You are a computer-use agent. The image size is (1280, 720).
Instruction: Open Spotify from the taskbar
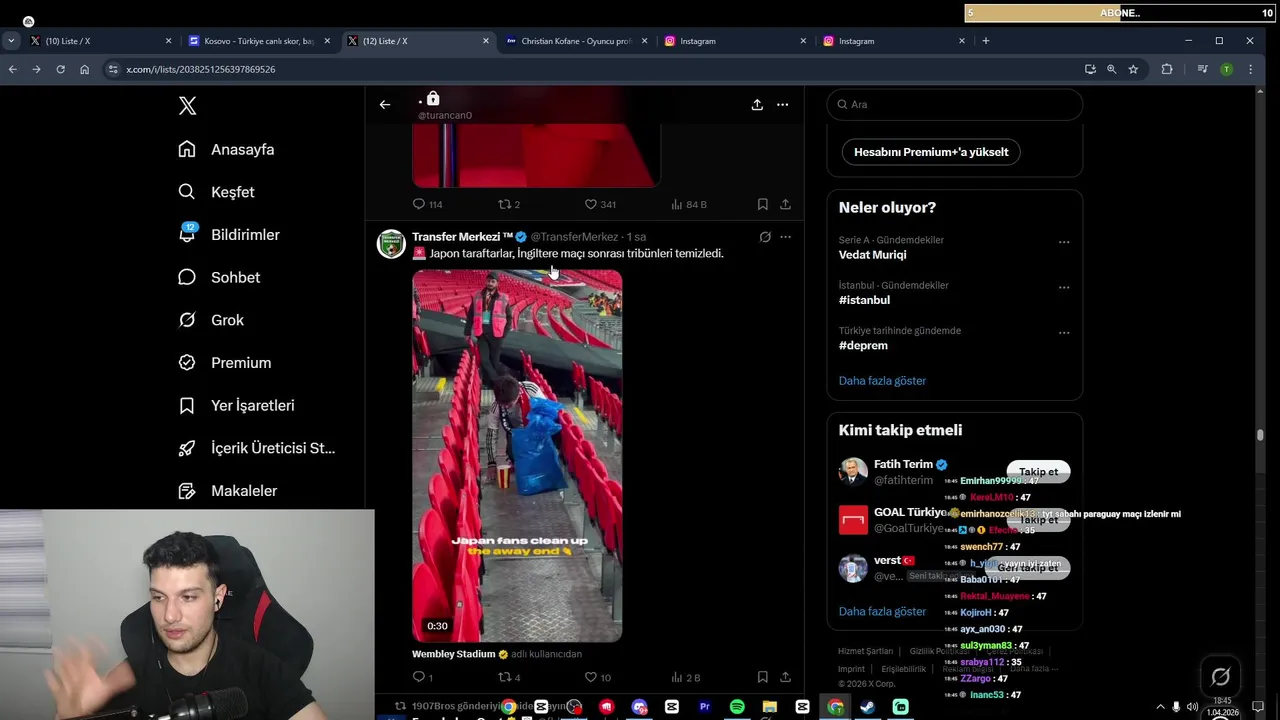tap(737, 707)
